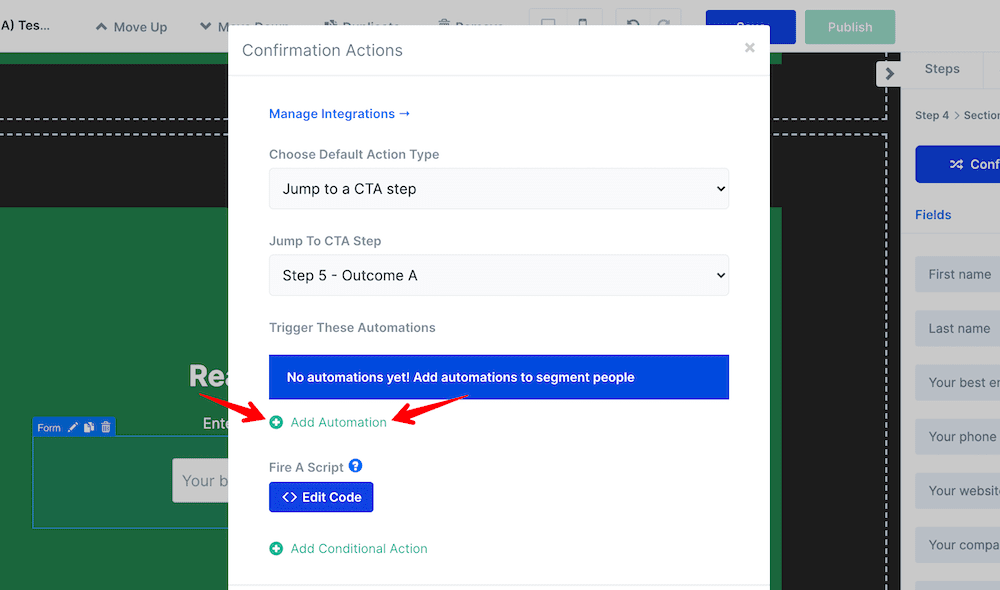Open the Jump To CTA Step dropdown
Viewport: 1000px width, 590px height.
498,275
